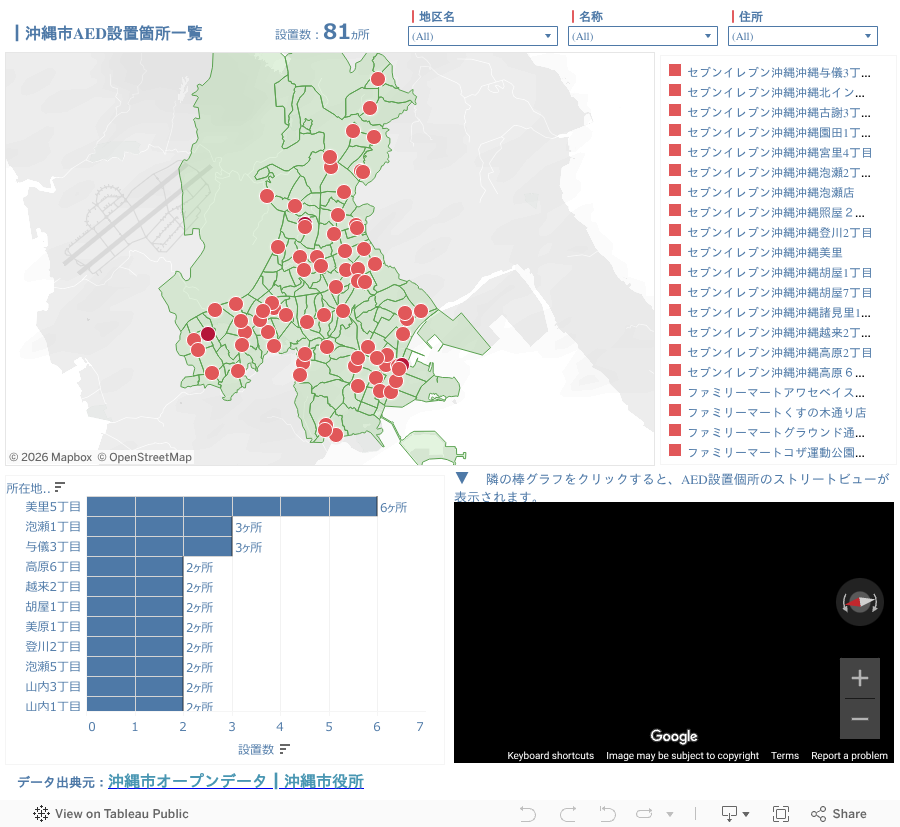Click sort icon next to 設置数 axis label
The height and width of the screenshot is (827, 900).
tap(285, 749)
